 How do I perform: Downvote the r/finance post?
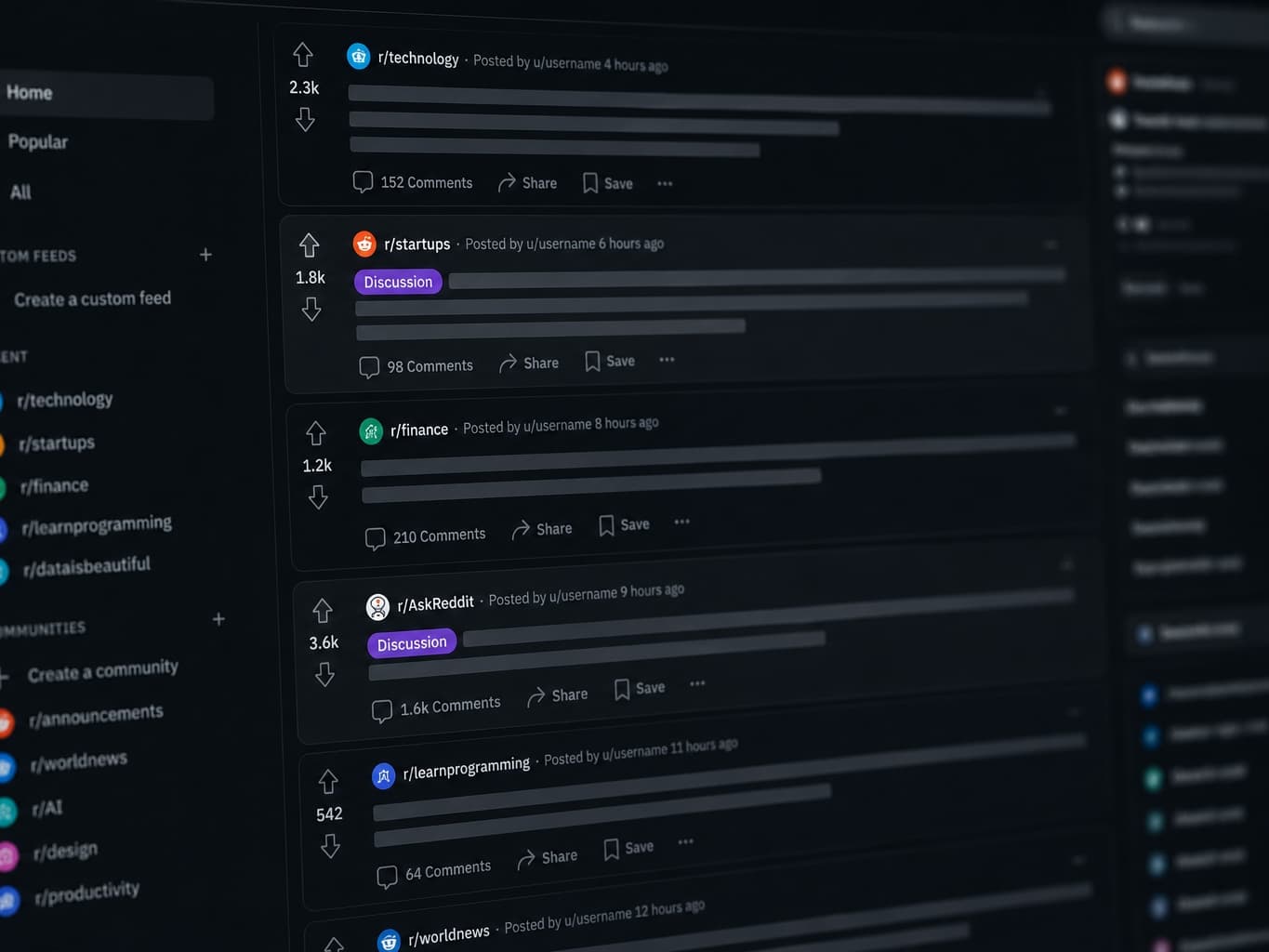(x=318, y=497)
